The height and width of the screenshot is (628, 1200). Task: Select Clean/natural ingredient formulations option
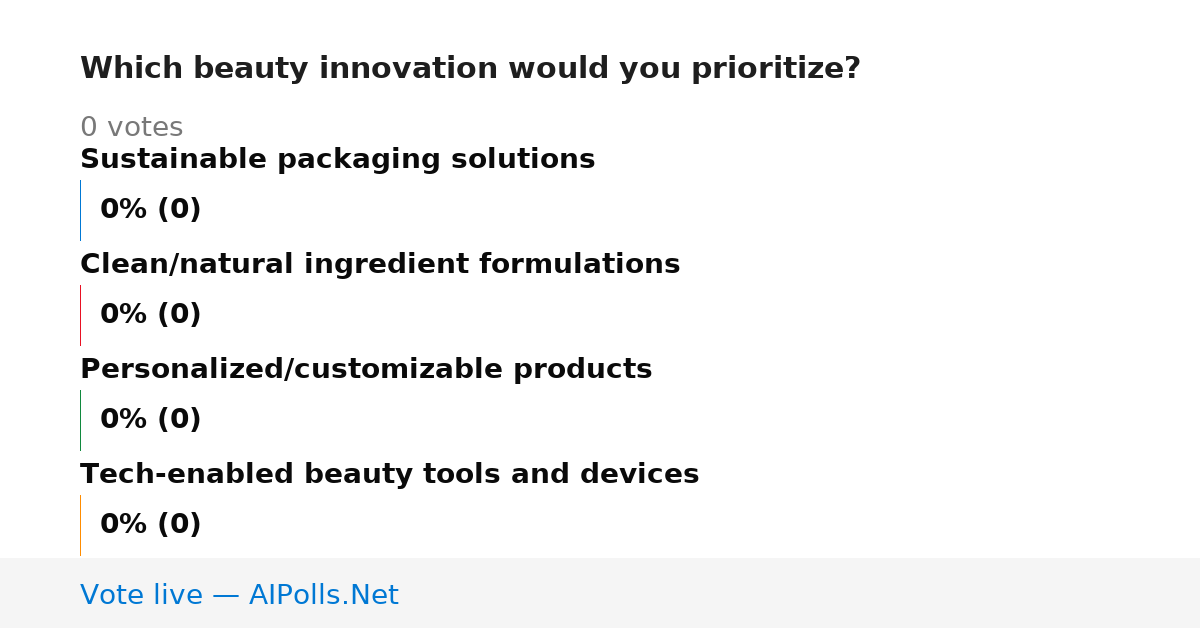(380, 265)
